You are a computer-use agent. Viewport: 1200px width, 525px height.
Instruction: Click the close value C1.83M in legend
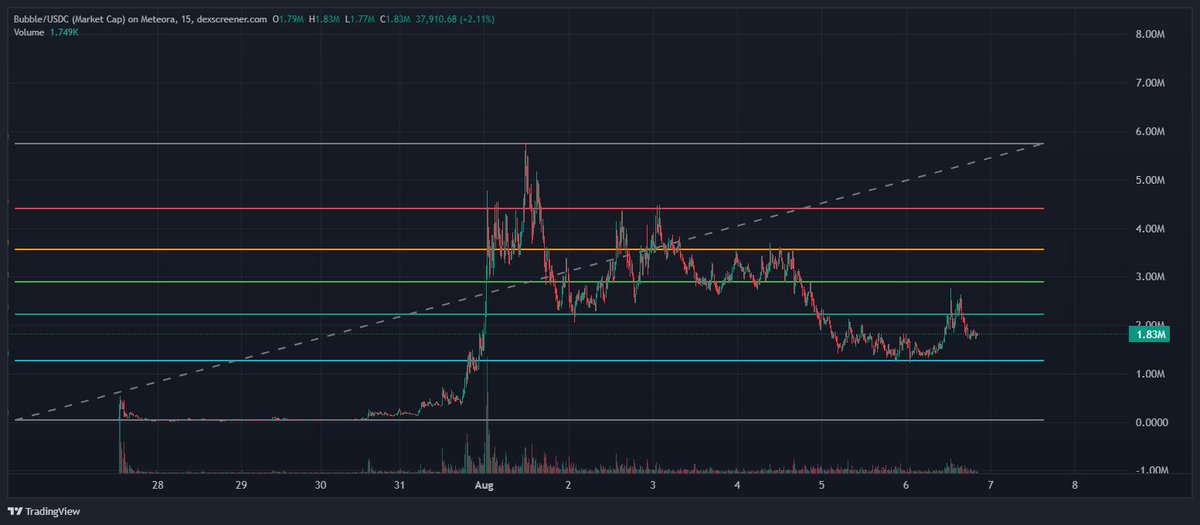pos(397,18)
